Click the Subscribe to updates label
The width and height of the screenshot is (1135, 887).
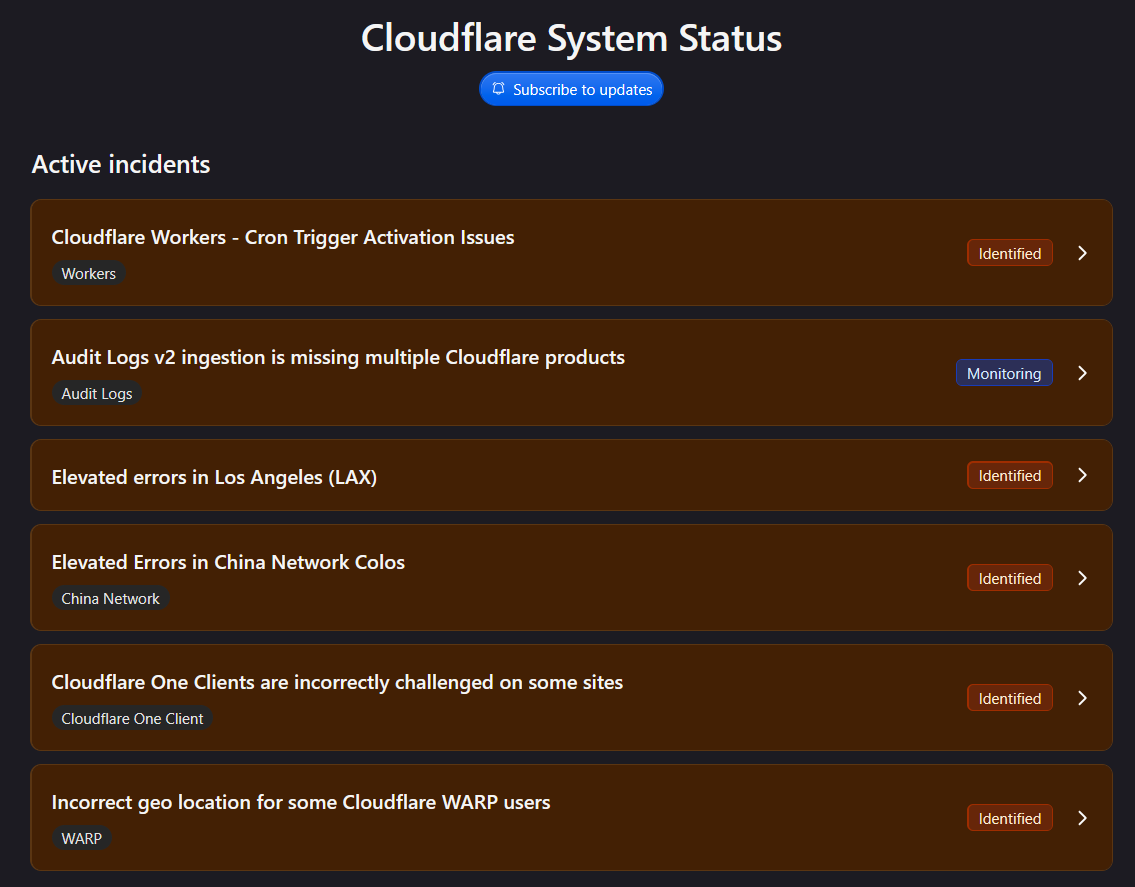tap(583, 90)
